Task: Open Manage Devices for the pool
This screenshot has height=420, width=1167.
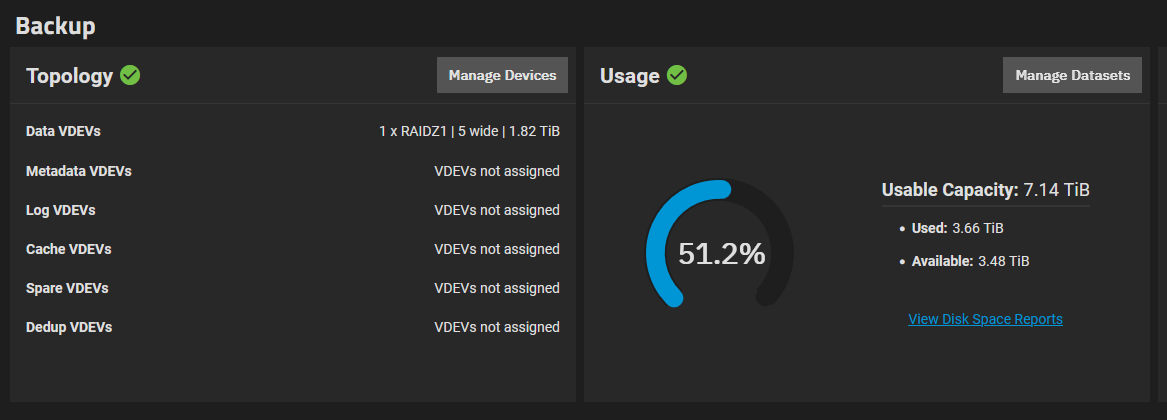Action: tap(502, 75)
